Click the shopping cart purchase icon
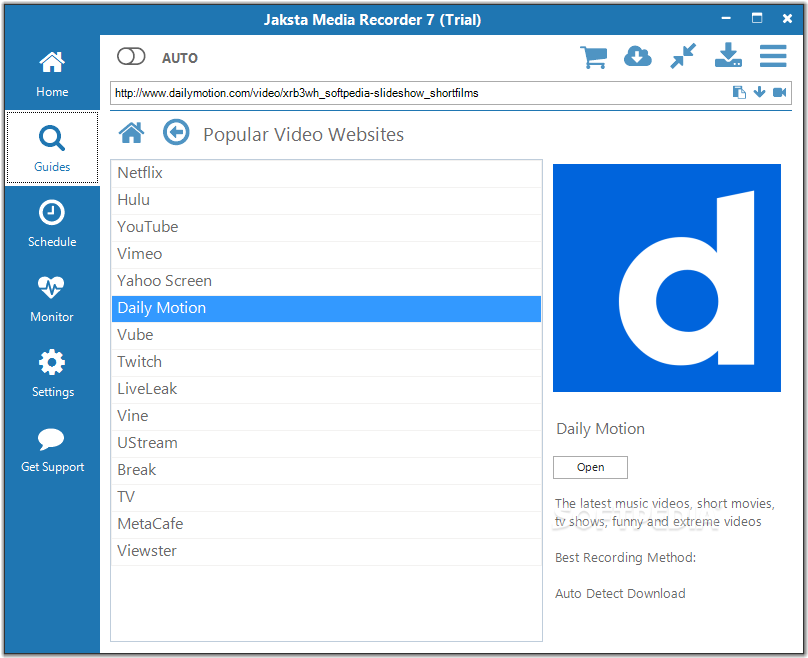The width and height of the screenshot is (808, 658). click(x=594, y=57)
